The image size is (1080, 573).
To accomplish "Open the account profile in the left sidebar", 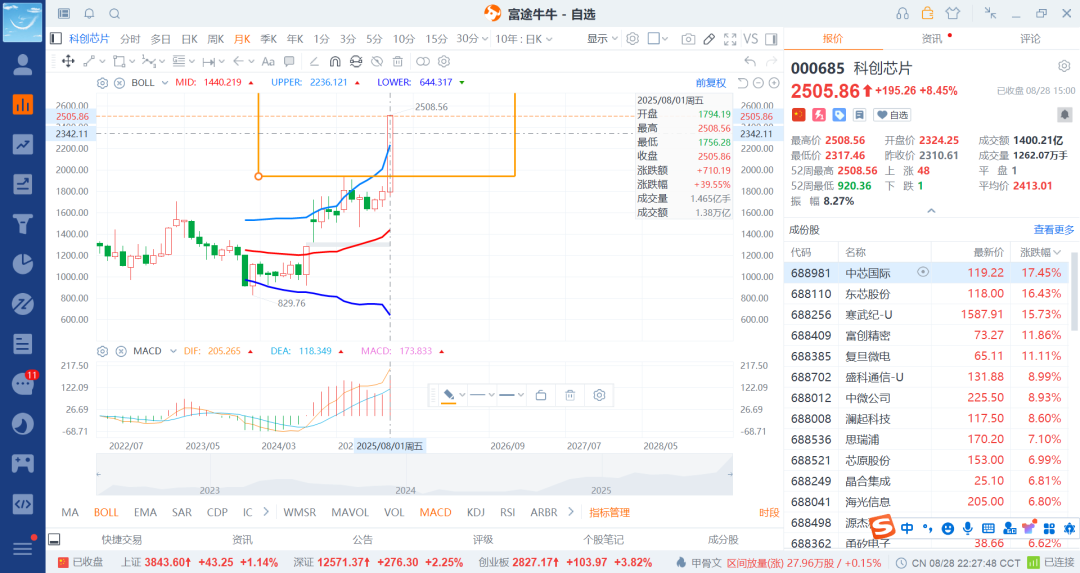I will point(23,64).
